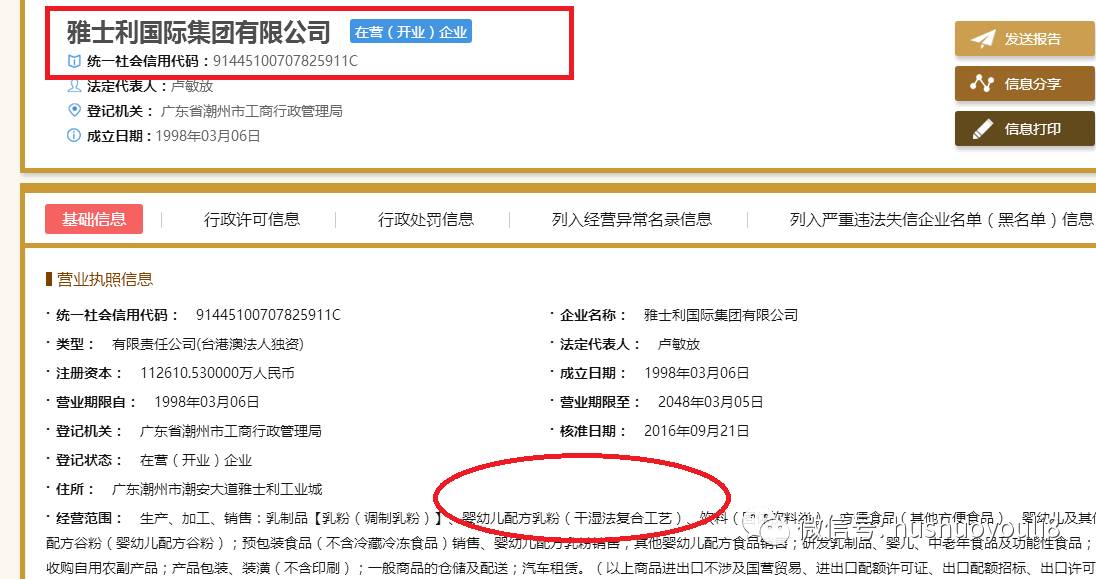This screenshot has height=579, width=1096.
Task: Click the person icon beside 法定代表人
Action: (73, 85)
